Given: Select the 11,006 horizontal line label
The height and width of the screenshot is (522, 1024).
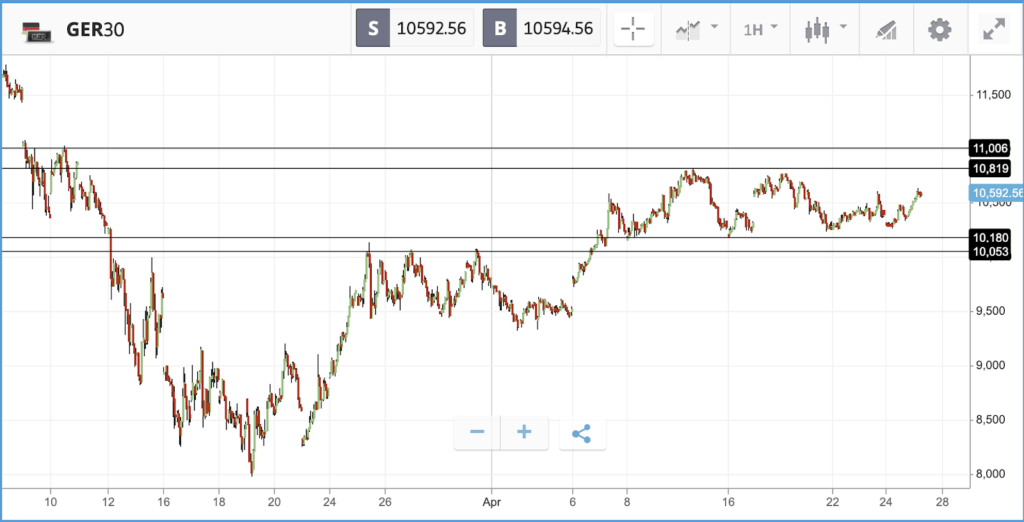Looking at the screenshot, I should [991, 148].
